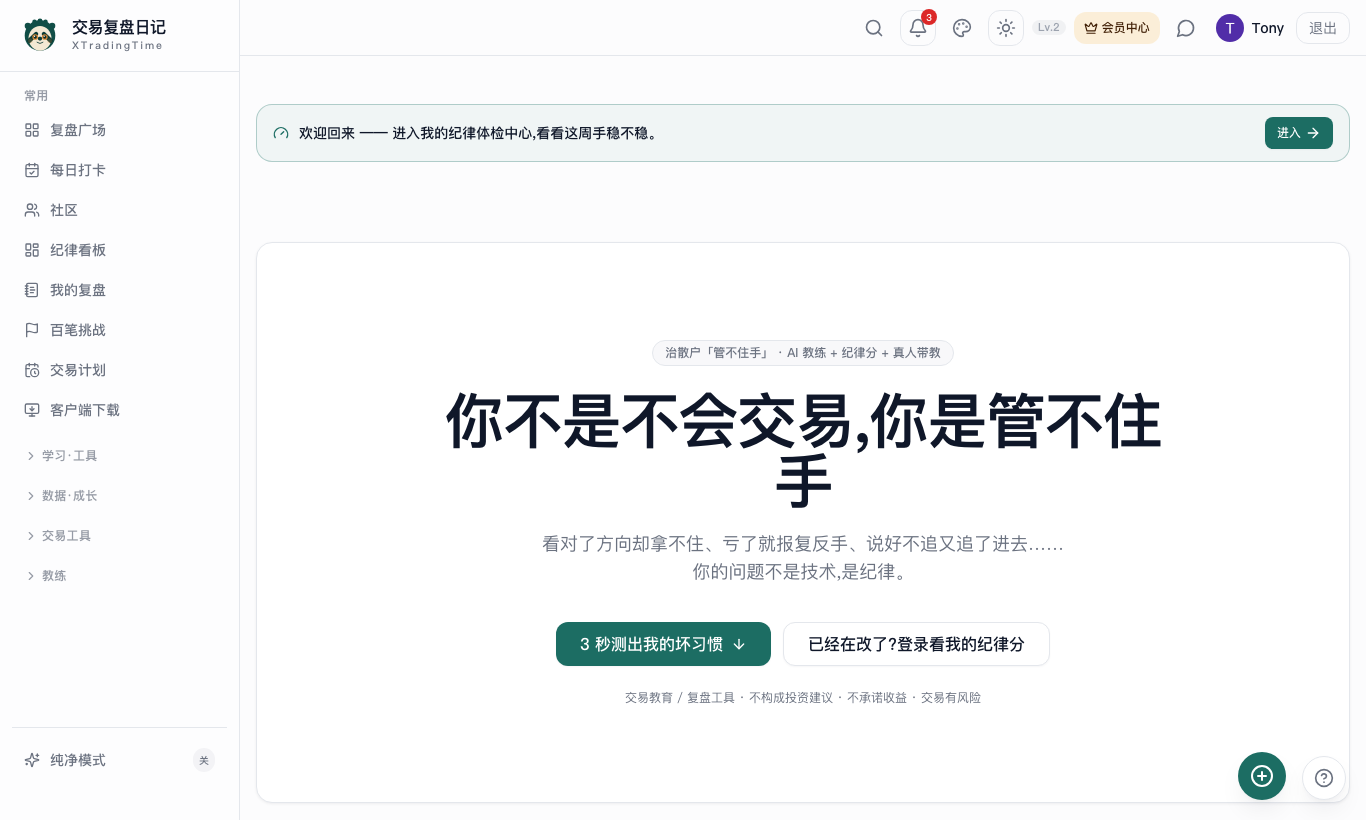Open 百笔挑战 challenge
The width and height of the screenshot is (1366, 820).
pos(120,330)
